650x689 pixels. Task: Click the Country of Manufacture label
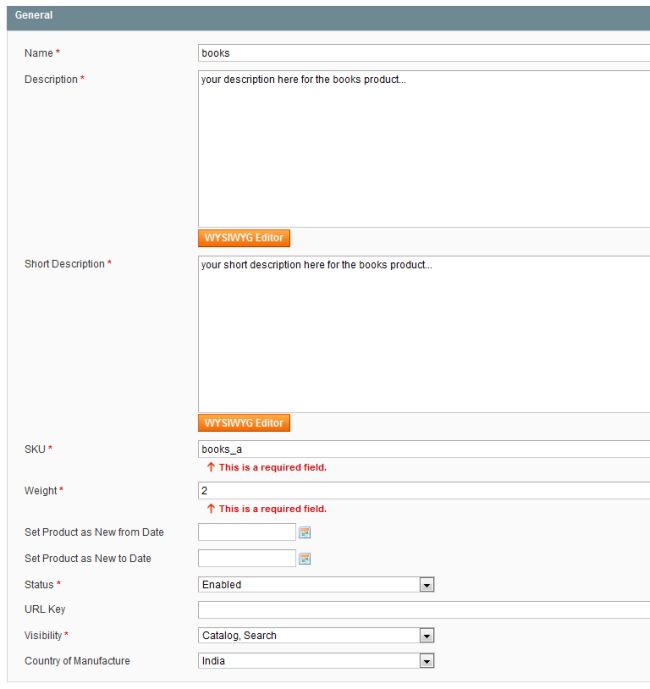click(77, 660)
